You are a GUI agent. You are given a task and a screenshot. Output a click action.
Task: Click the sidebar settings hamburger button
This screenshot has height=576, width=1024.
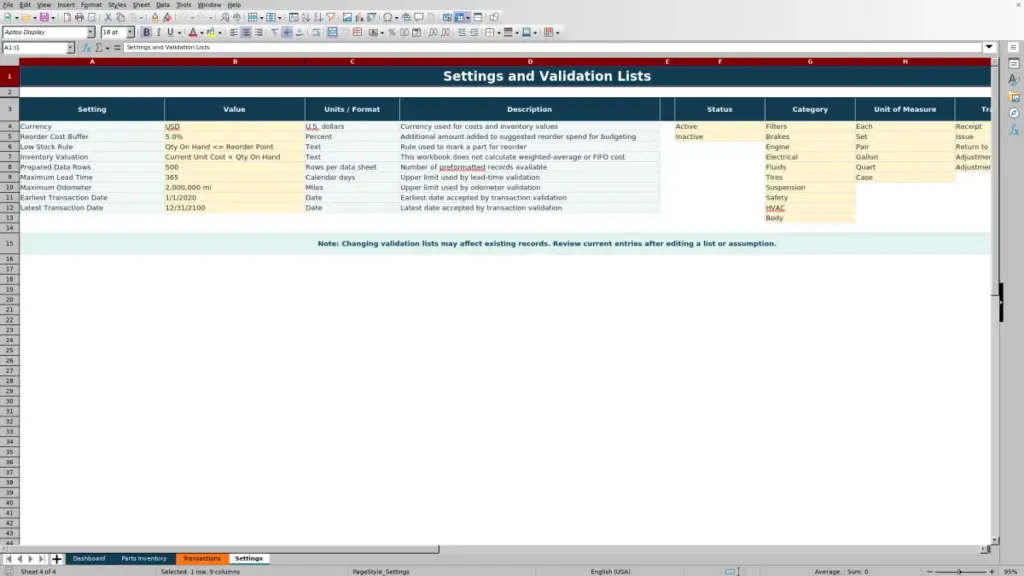(x=1013, y=47)
